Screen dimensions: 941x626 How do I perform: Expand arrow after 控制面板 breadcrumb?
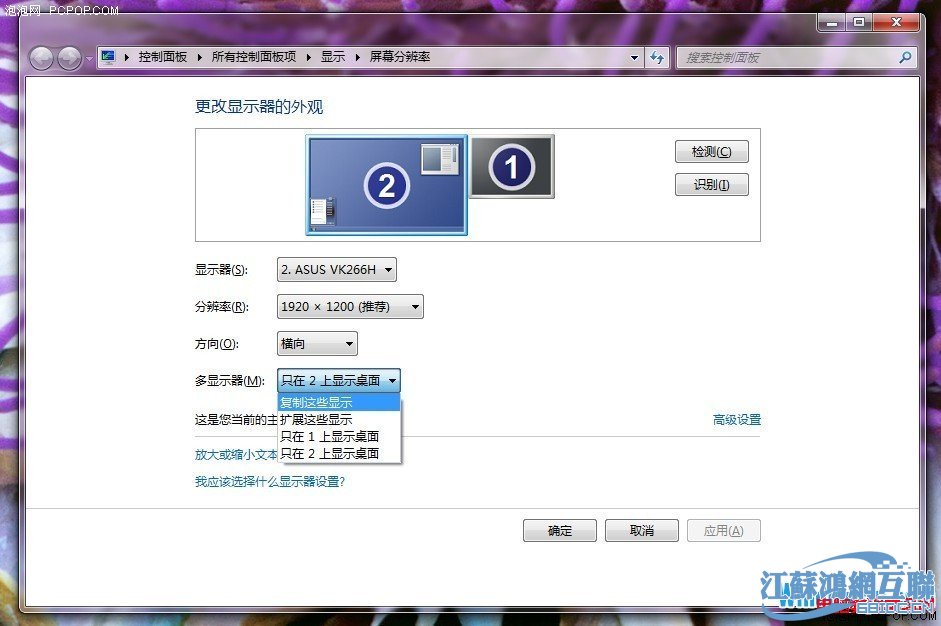pos(199,58)
